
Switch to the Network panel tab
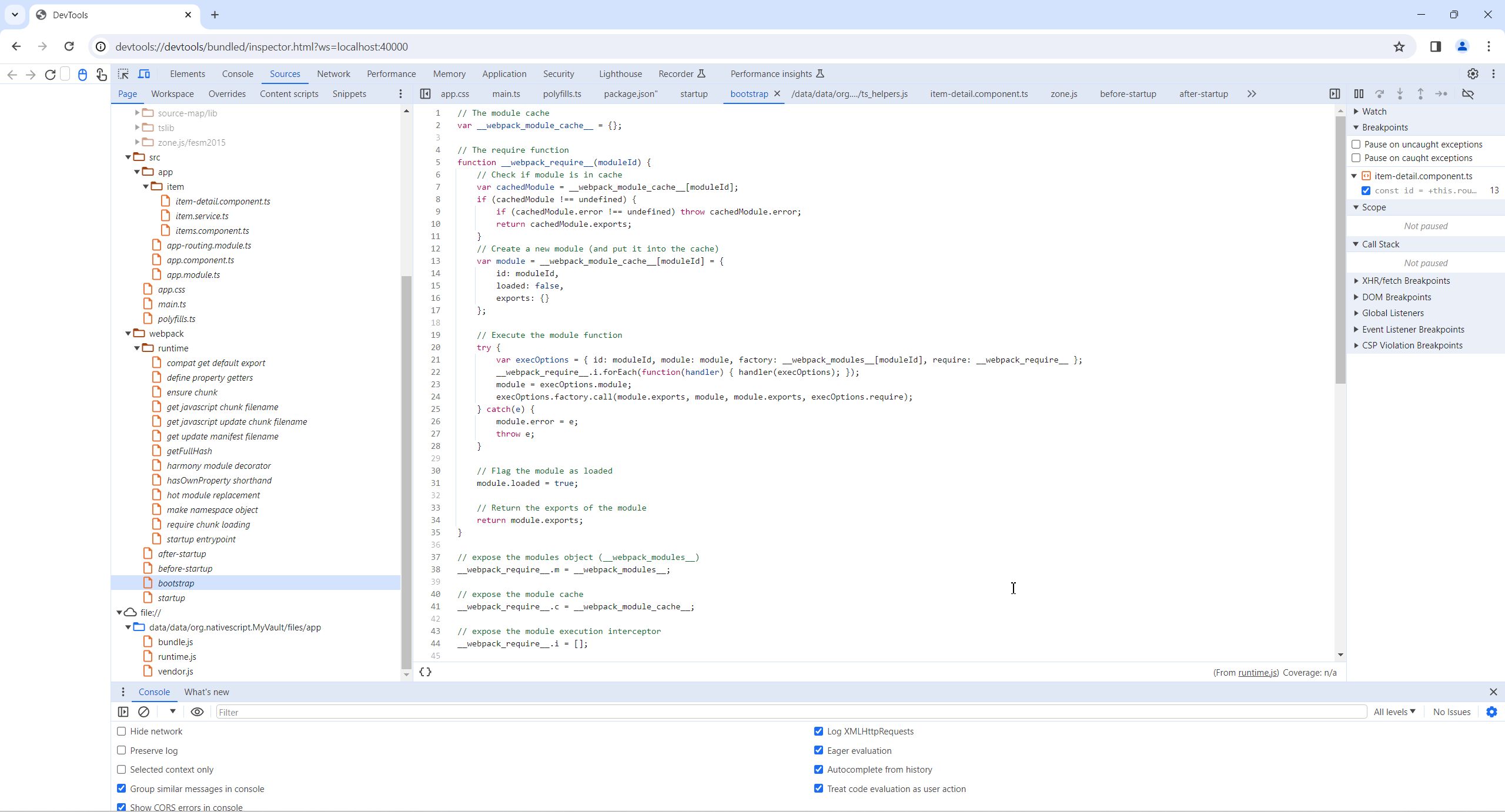[333, 74]
